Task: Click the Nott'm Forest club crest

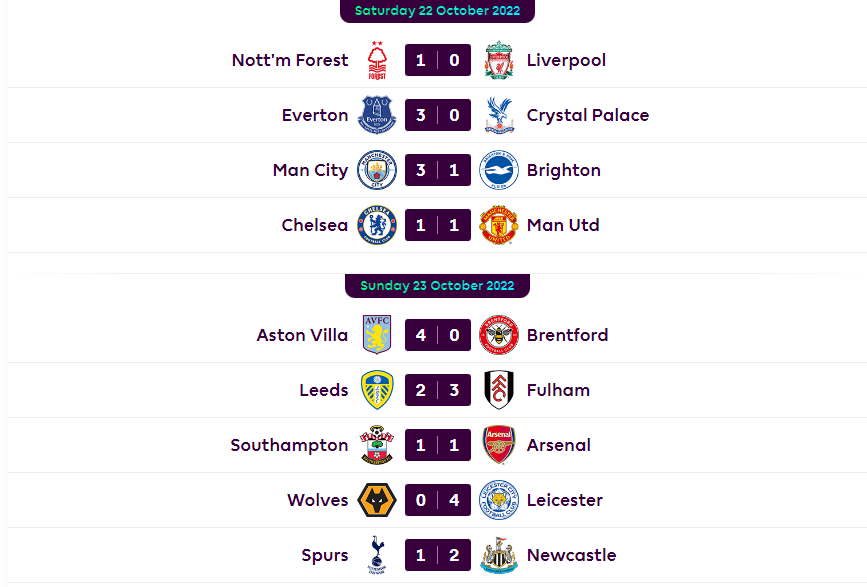Action: click(x=377, y=60)
